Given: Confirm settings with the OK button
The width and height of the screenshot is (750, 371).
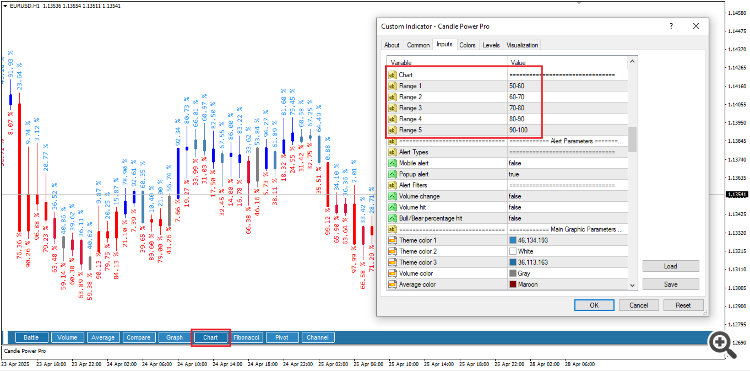Looking at the screenshot, I should click(x=594, y=305).
